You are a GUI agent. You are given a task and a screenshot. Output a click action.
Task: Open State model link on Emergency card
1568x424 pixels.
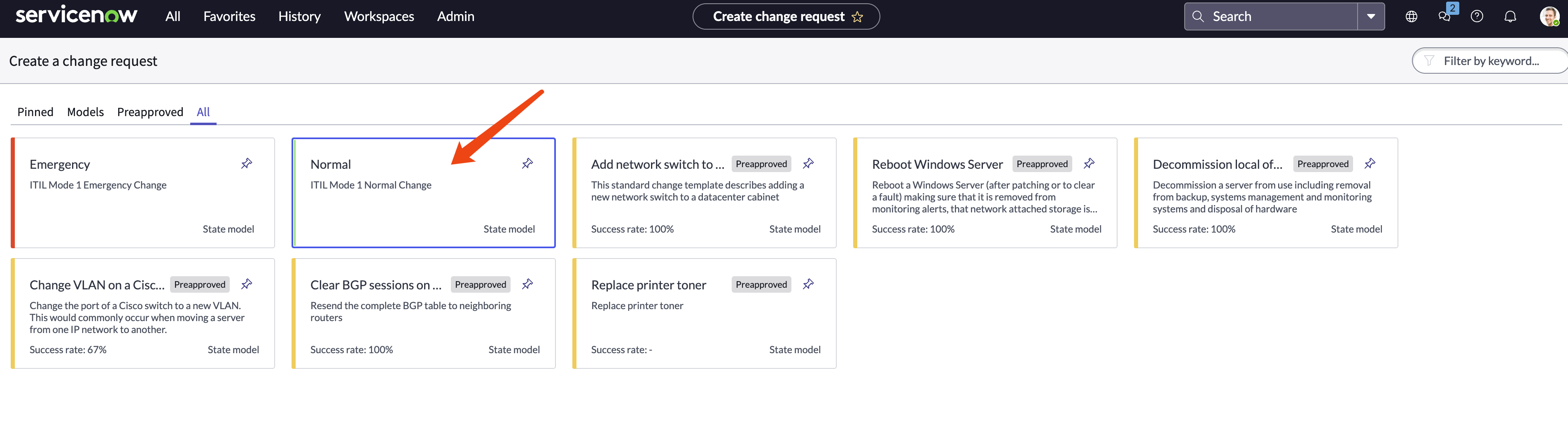point(228,229)
